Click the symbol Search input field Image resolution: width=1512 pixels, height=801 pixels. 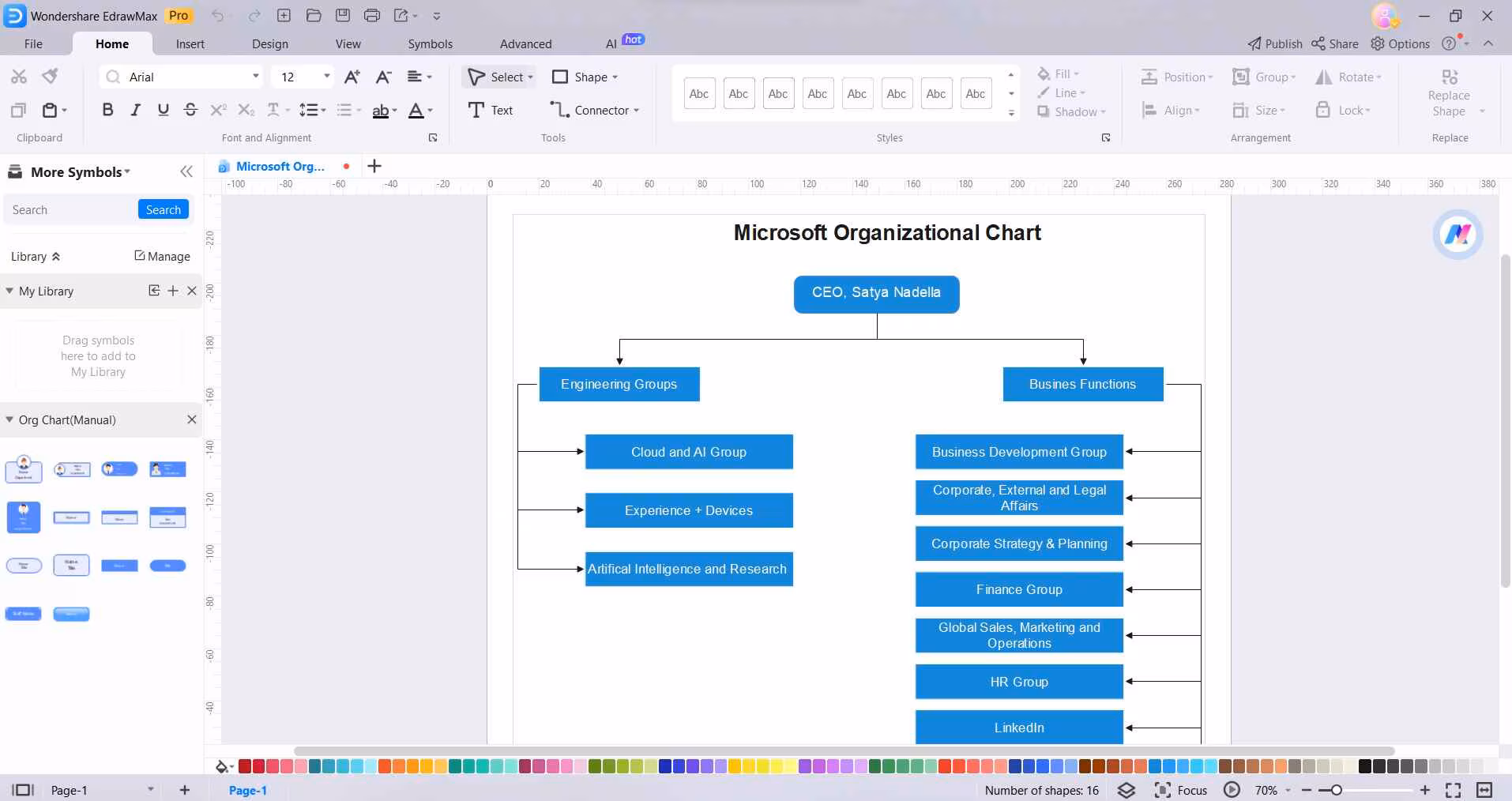click(72, 209)
